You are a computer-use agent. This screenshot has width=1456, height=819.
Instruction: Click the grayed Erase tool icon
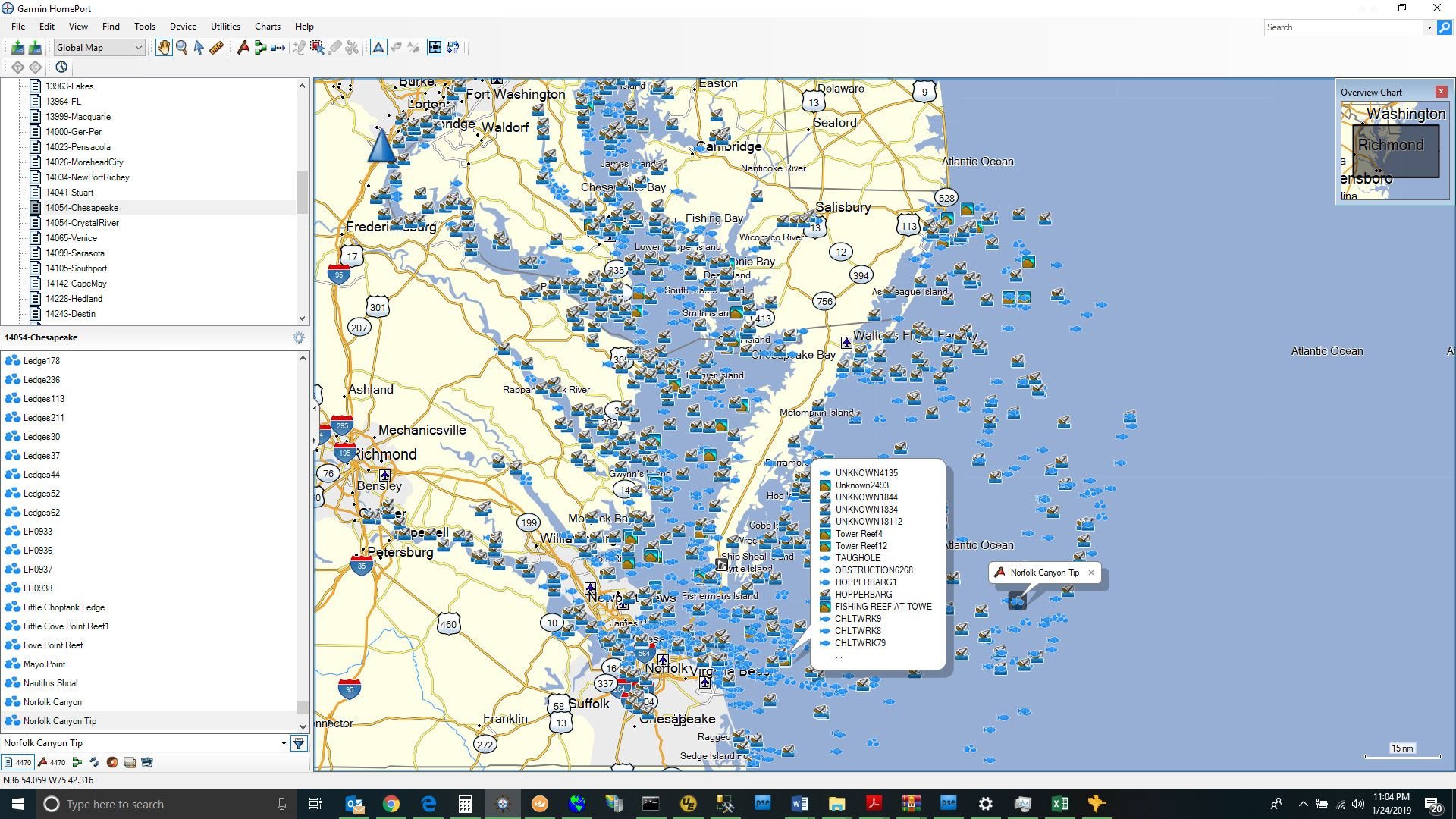click(334, 48)
